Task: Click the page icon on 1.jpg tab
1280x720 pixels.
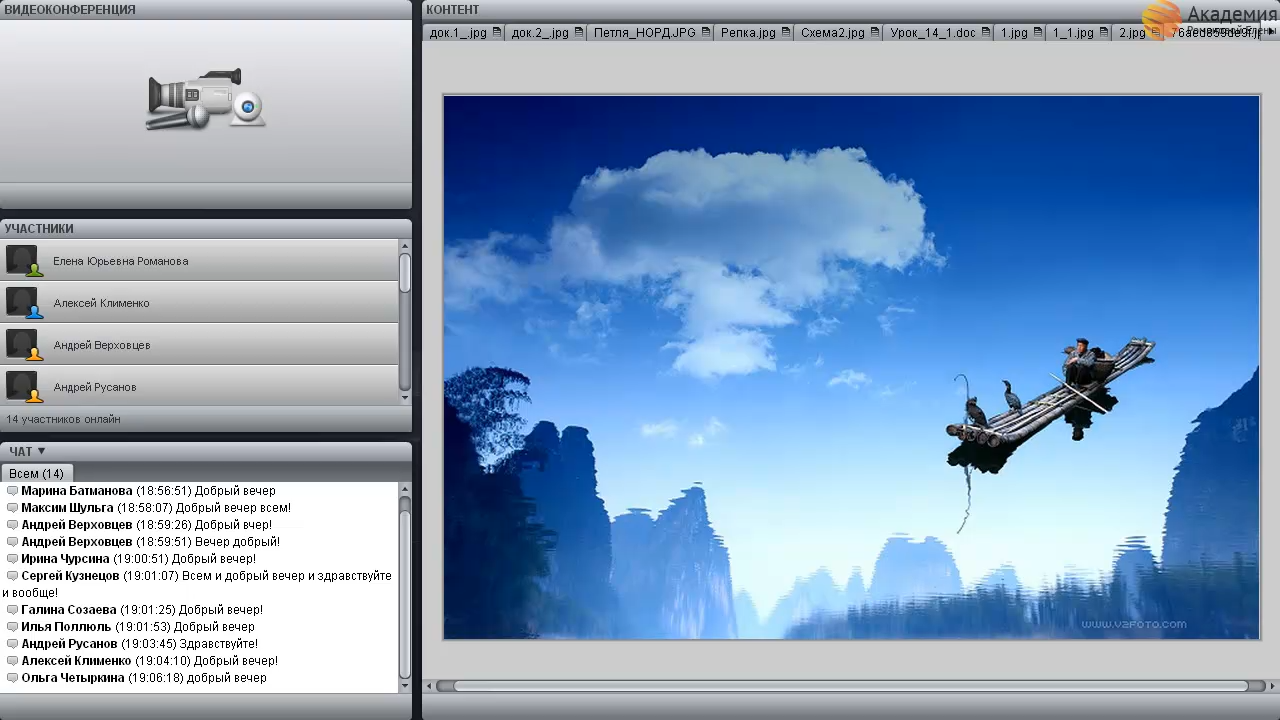Action: (1038, 32)
